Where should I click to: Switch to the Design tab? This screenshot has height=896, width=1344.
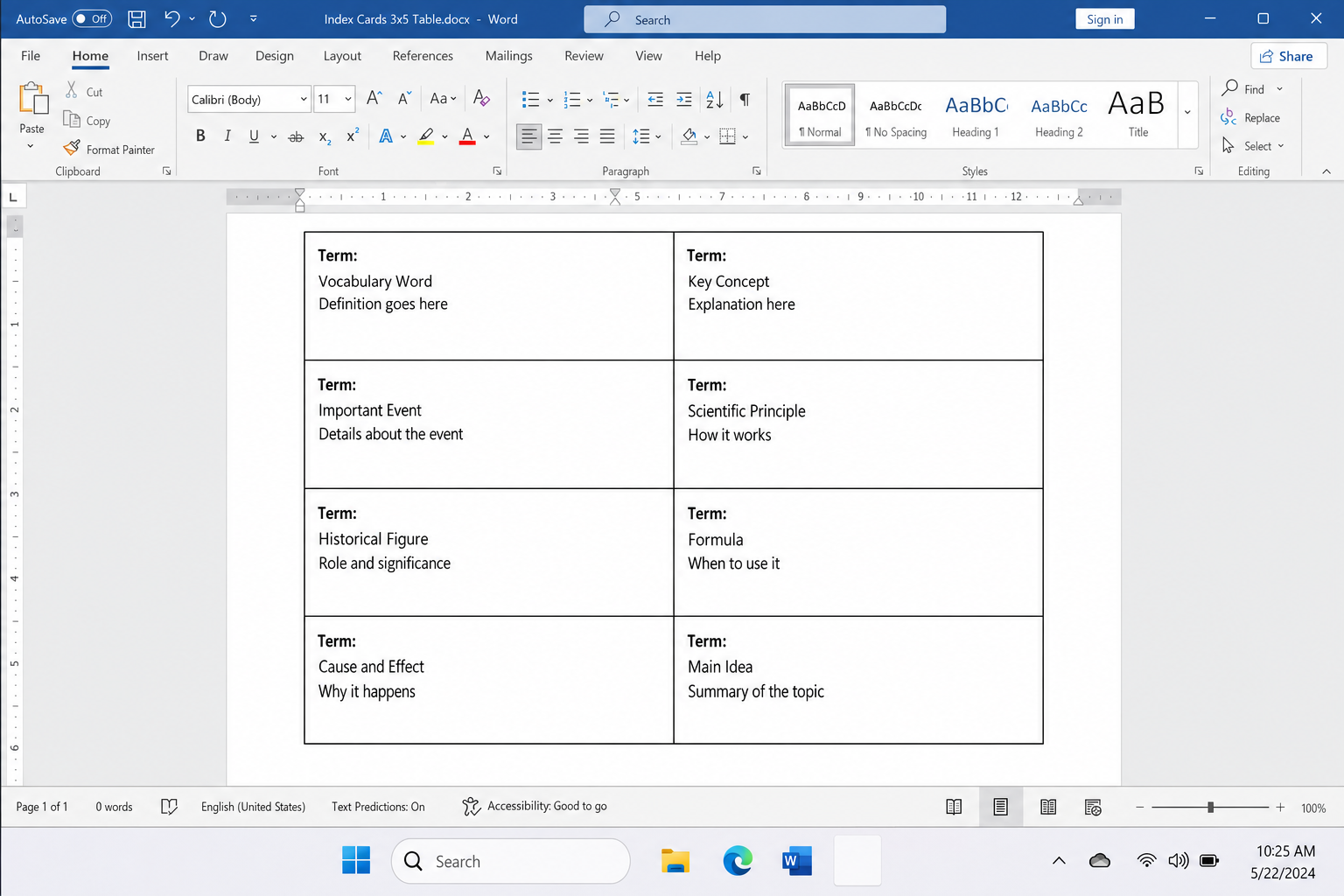point(274,56)
